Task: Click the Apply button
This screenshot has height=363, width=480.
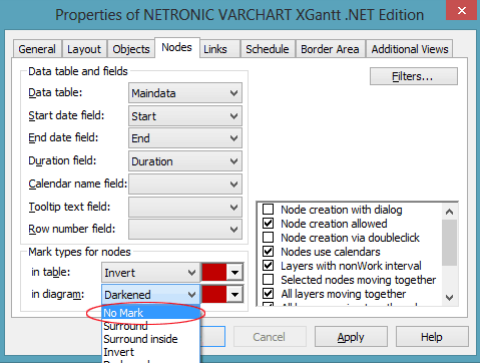Action: point(351,337)
